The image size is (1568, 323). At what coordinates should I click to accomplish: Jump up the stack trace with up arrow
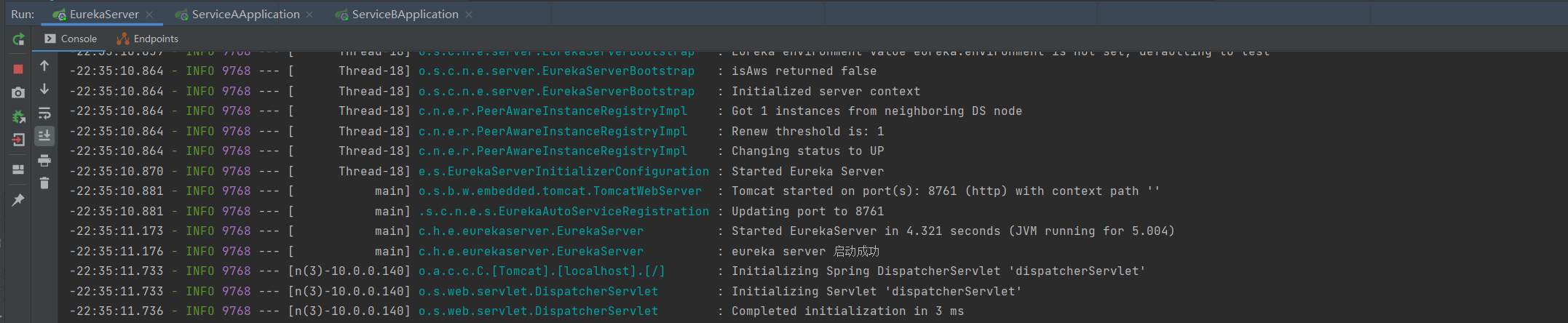coord(44,66)
